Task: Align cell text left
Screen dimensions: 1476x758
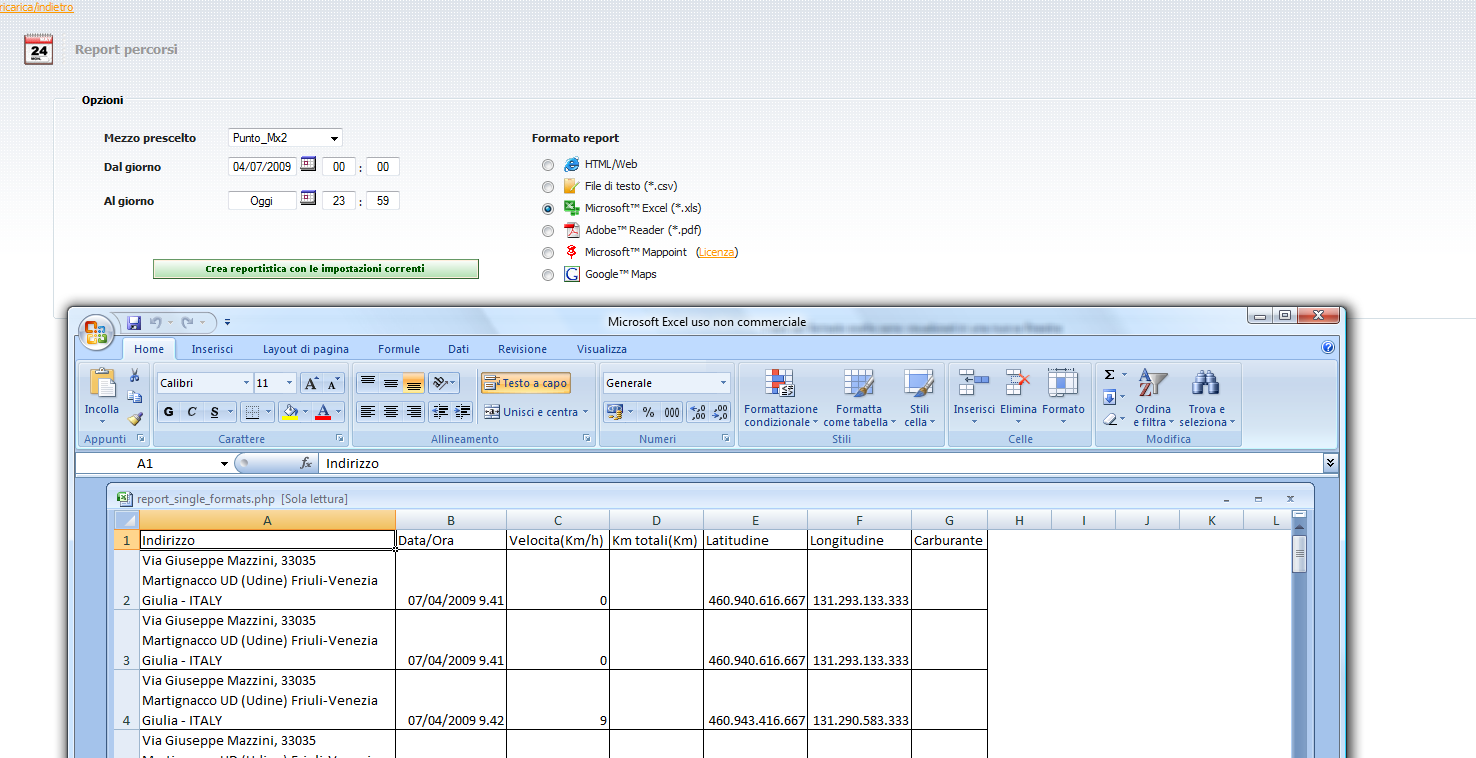Action: click(368, 412)
